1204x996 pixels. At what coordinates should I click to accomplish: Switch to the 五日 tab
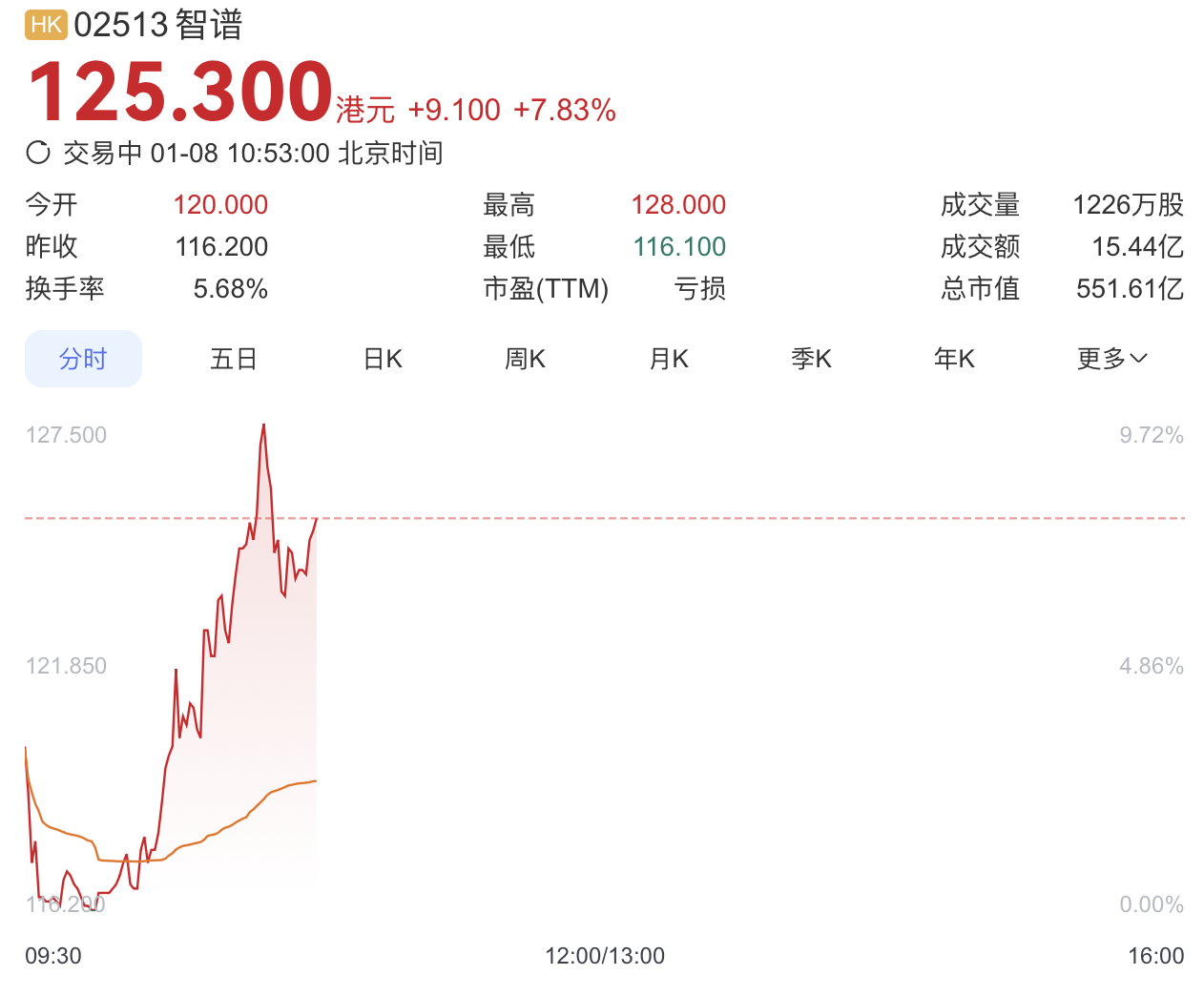234,359
